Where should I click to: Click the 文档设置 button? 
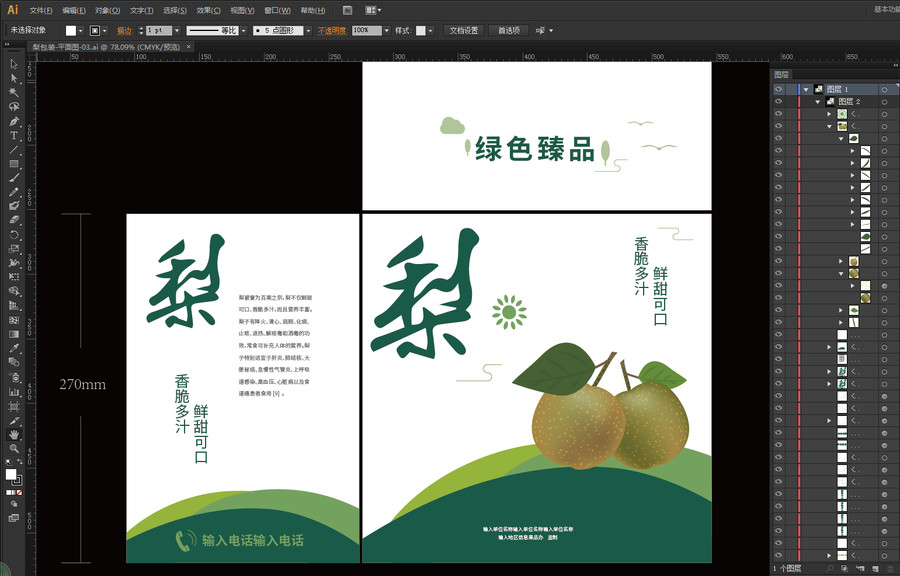tap(464, 30)
